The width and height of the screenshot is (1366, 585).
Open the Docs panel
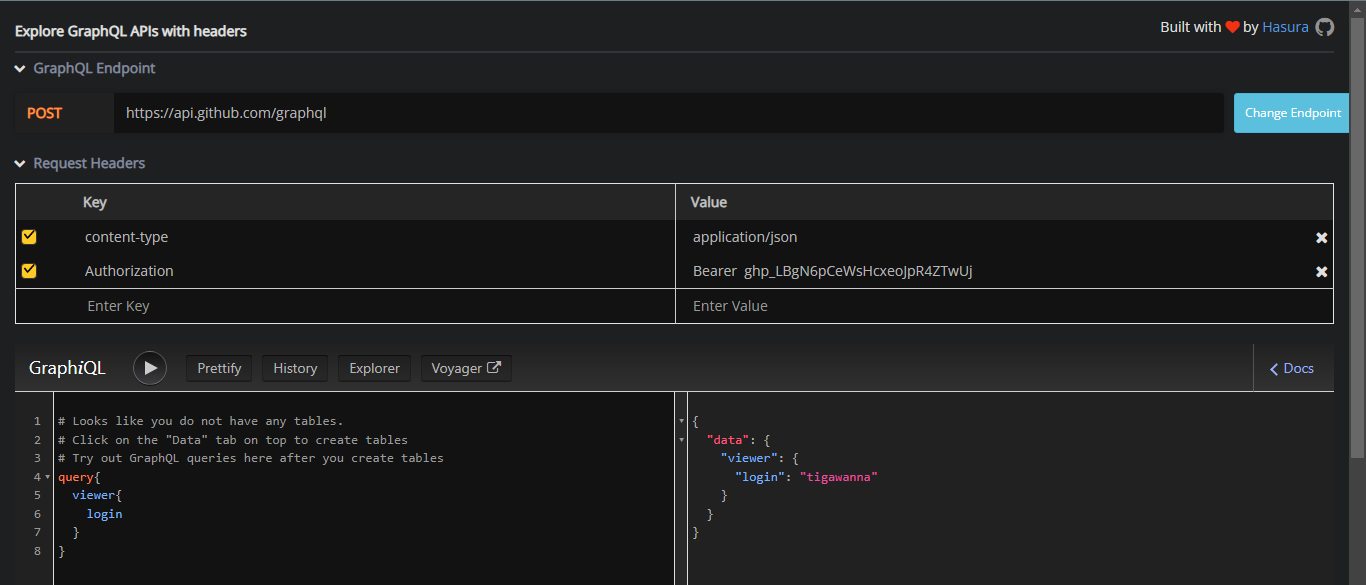tap(1292, 368)
